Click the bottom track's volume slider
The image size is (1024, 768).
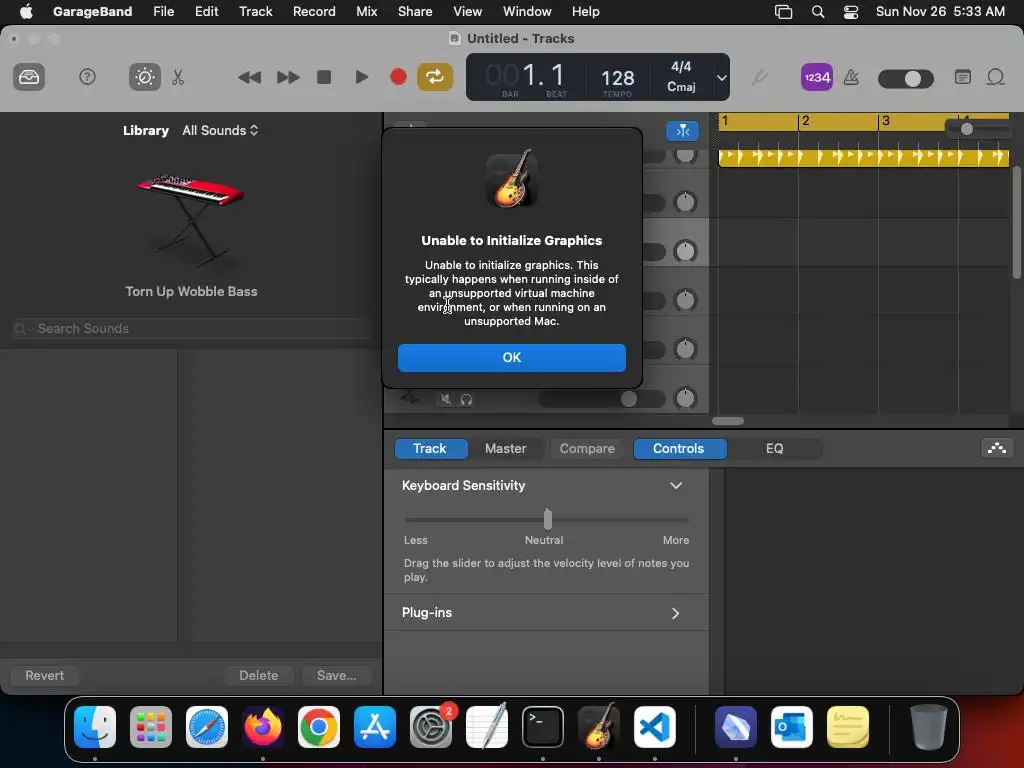click(601, 399)
